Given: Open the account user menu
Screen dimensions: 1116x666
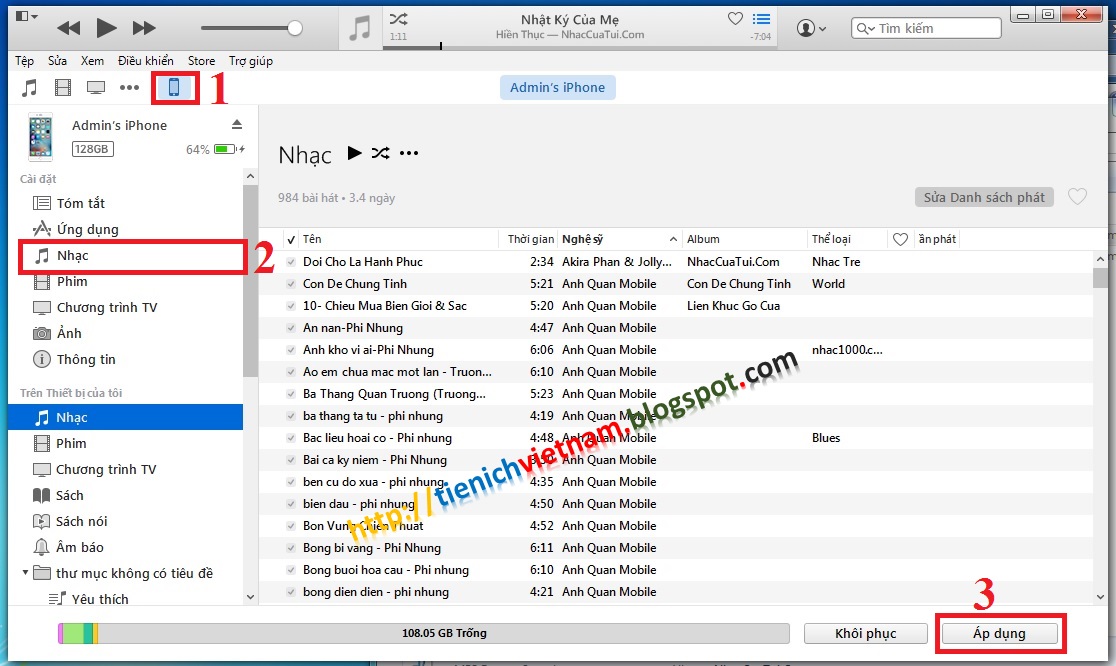Looking at the screenshot, I should pos(811,28).
